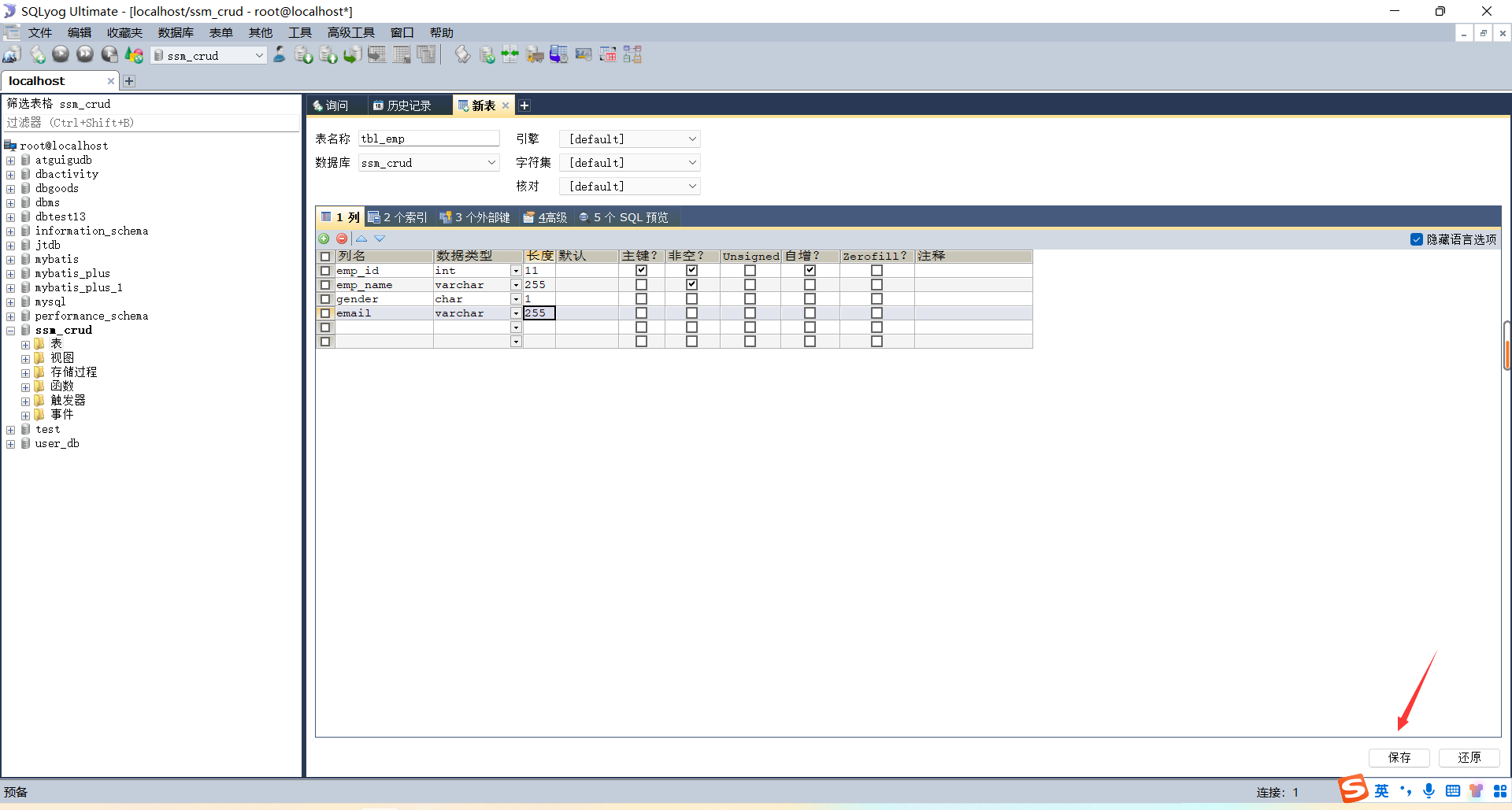The height and width of the screenshot is (810, 1512).
Task: Expand the mybatis_plus database node
Action: 11,274
